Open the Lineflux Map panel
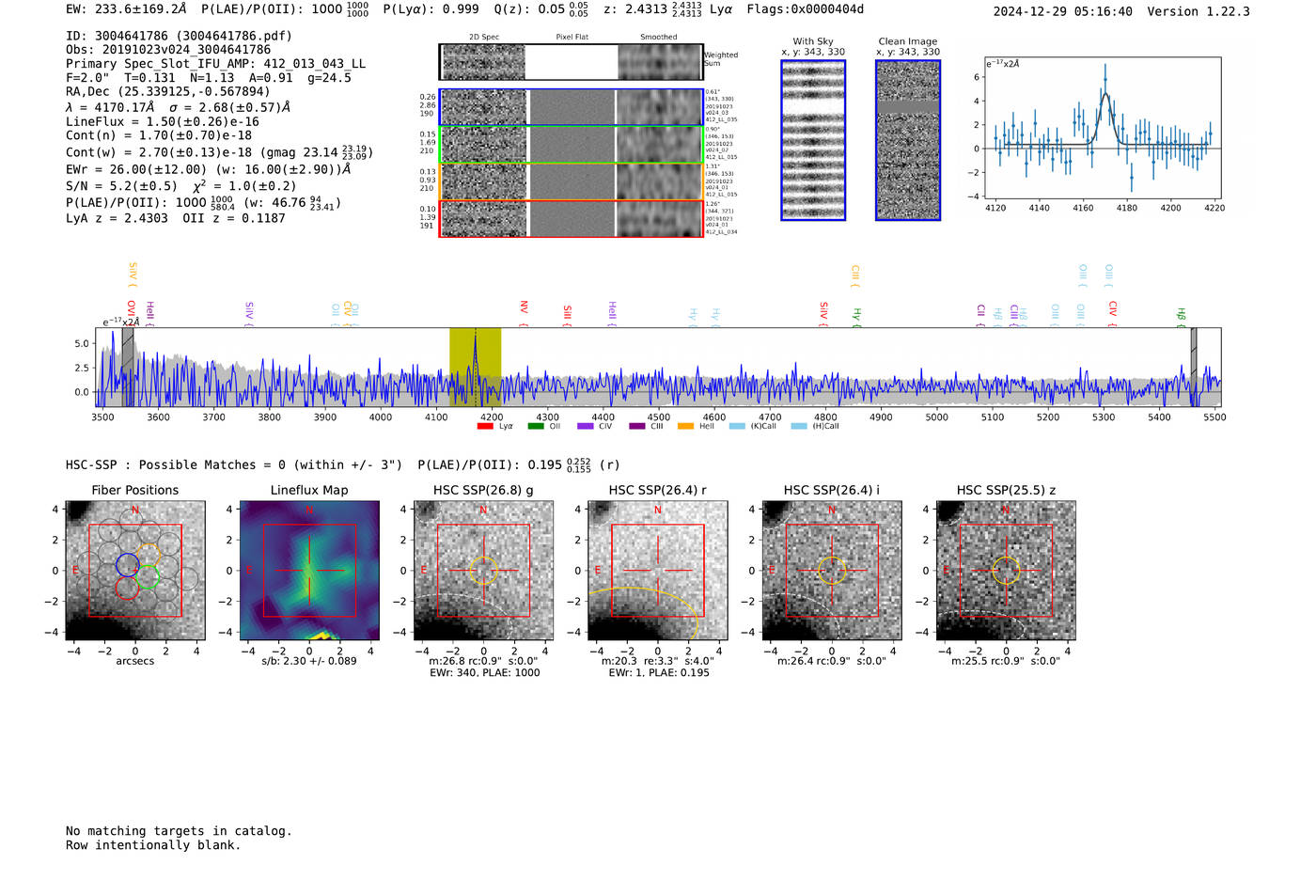This screenshot has height=896, width=1316. point(309,571)
